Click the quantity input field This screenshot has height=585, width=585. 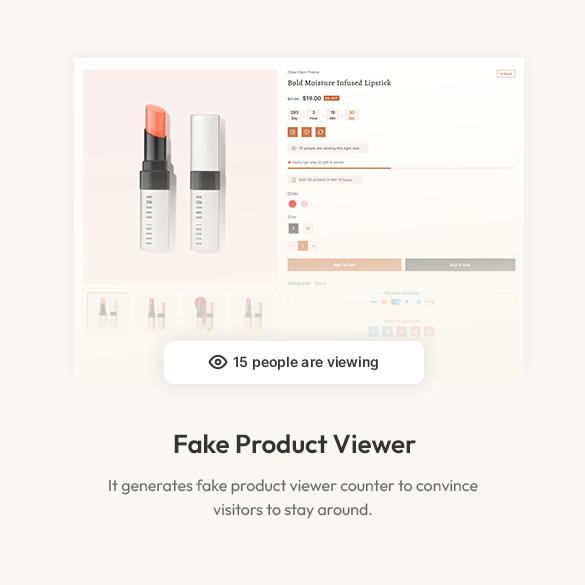click(x=303, y=245)
